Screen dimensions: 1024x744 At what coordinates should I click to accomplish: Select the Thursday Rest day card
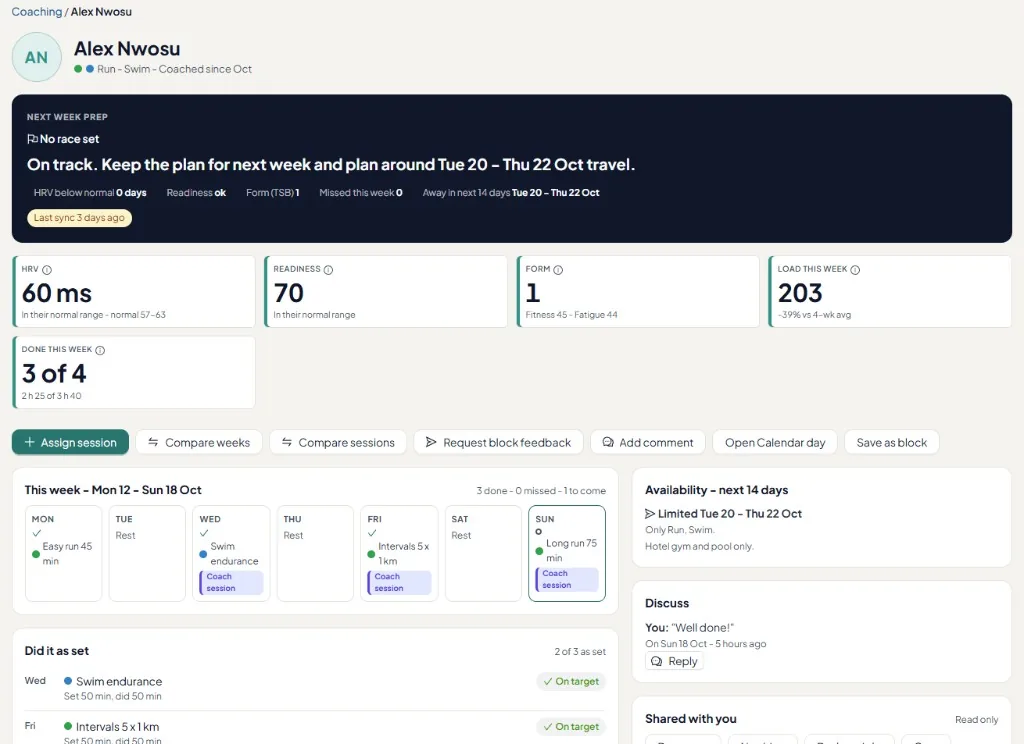point(315,553)
